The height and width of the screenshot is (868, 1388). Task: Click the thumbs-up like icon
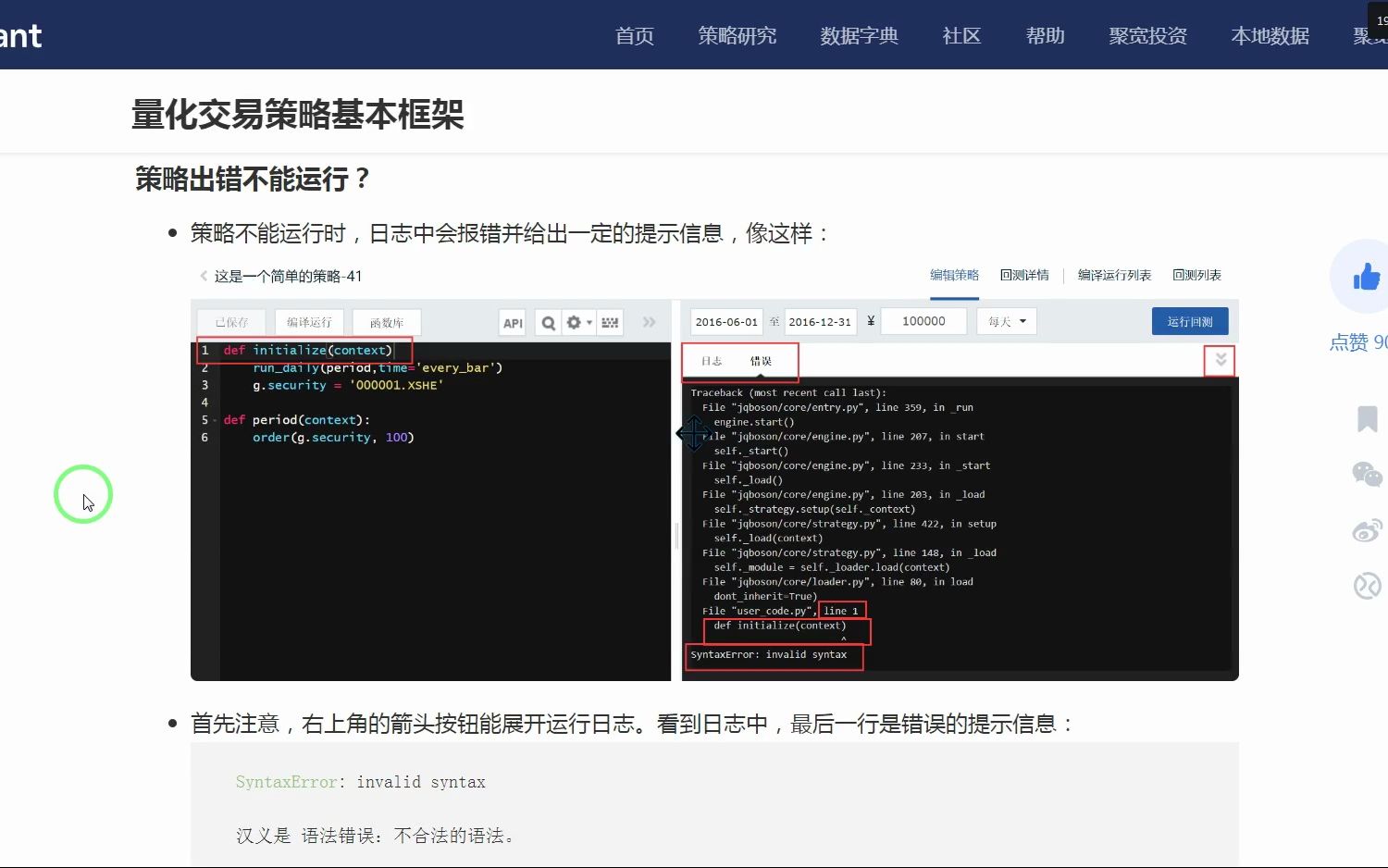(x=1366, y=276)
